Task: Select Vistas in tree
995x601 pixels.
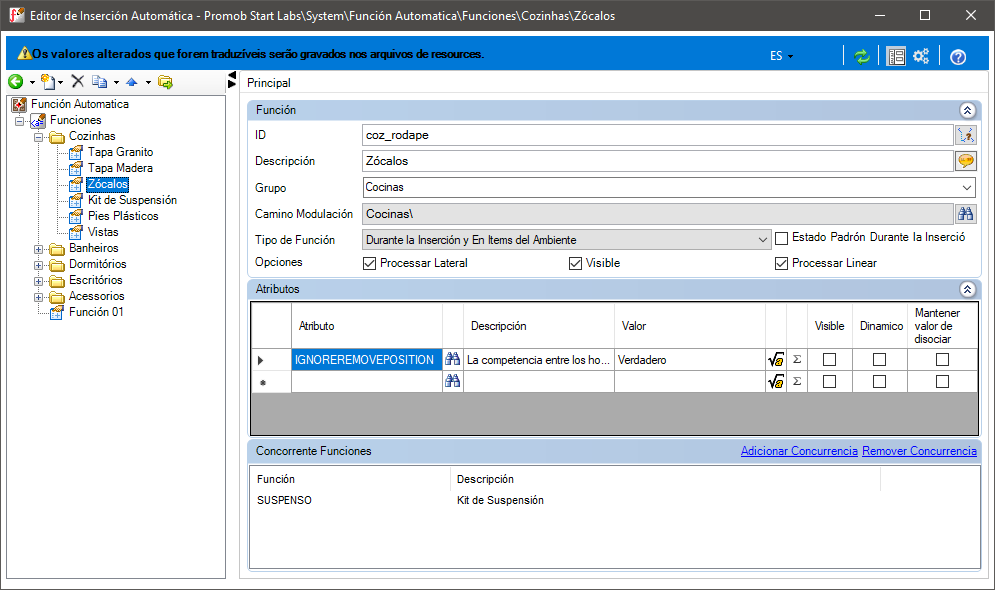Action: pos(103,232)
